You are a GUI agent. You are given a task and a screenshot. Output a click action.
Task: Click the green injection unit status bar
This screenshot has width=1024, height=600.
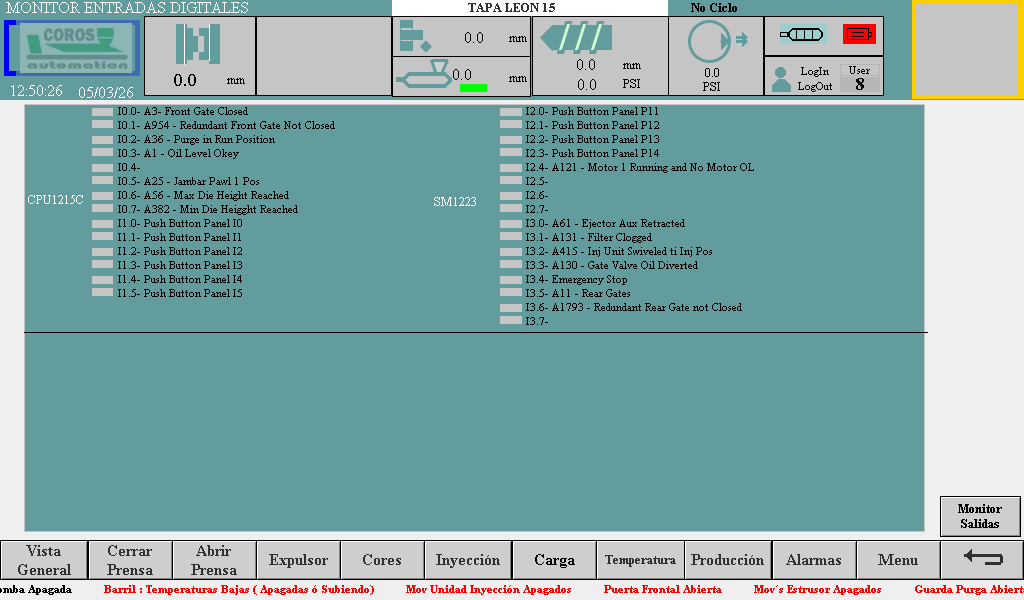pyautogui.click(x=473, y=88)
